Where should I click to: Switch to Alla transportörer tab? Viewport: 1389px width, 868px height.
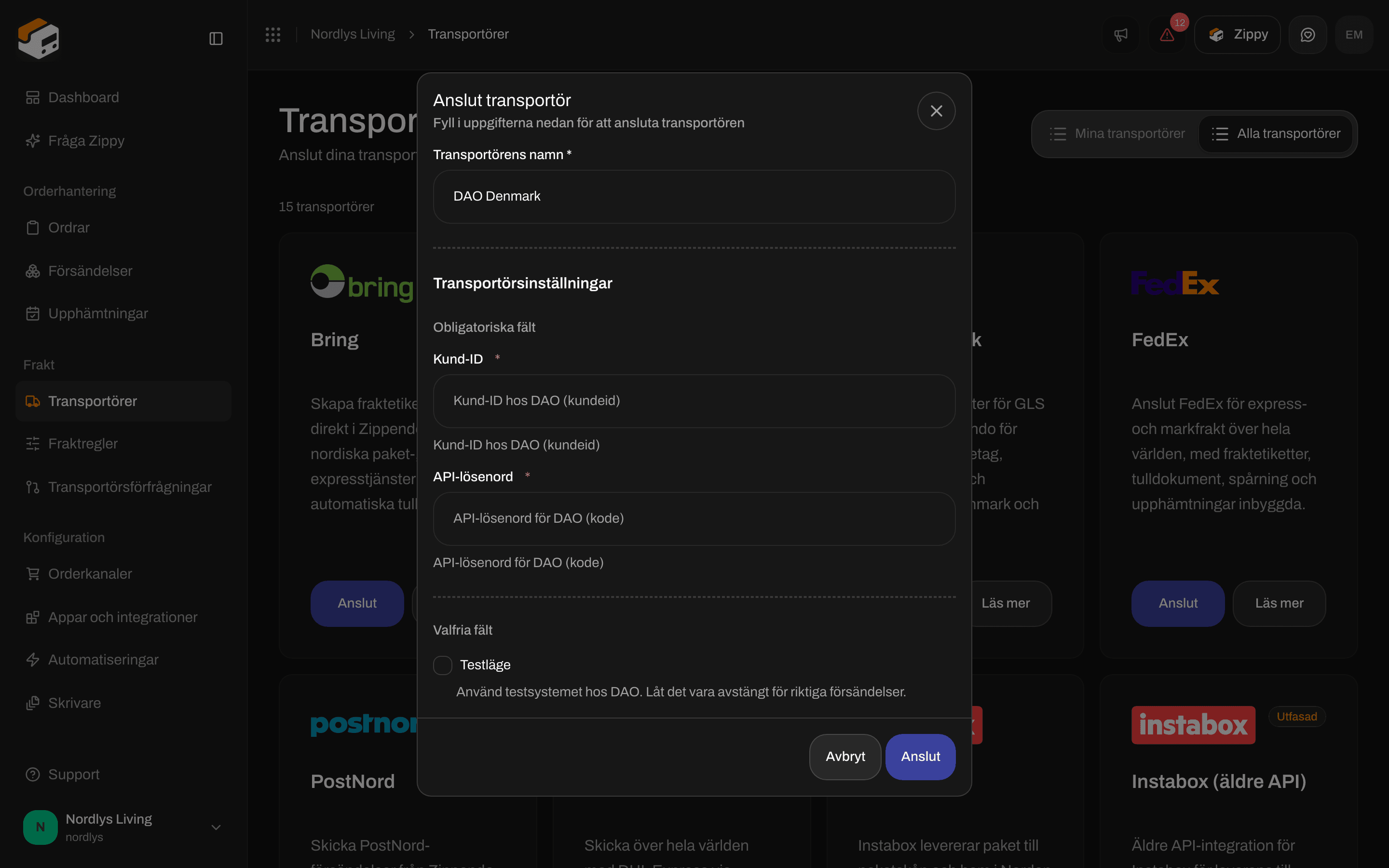tap(1275, 134)
